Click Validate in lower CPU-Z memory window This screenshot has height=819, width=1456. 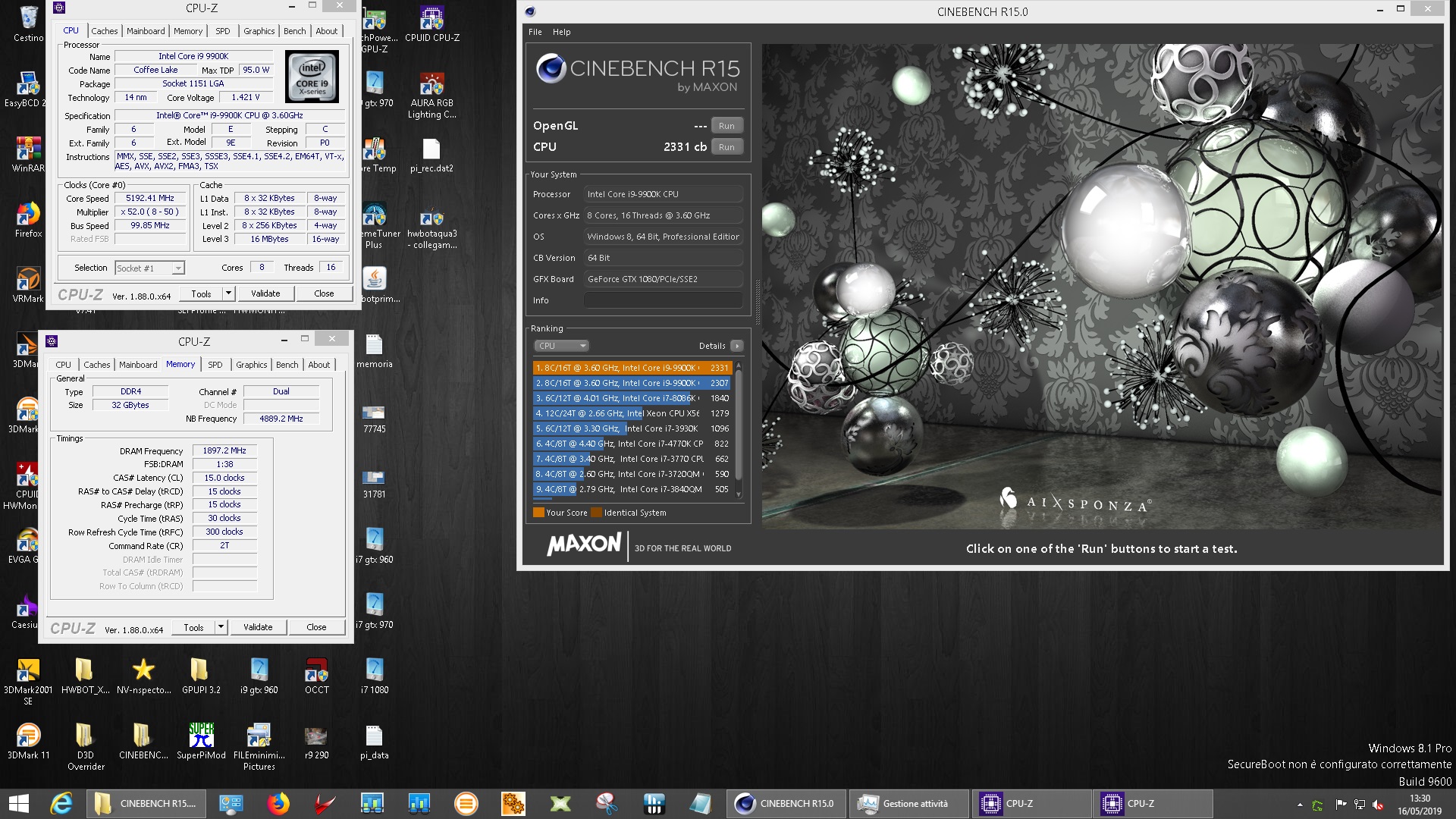click(258, 627)
